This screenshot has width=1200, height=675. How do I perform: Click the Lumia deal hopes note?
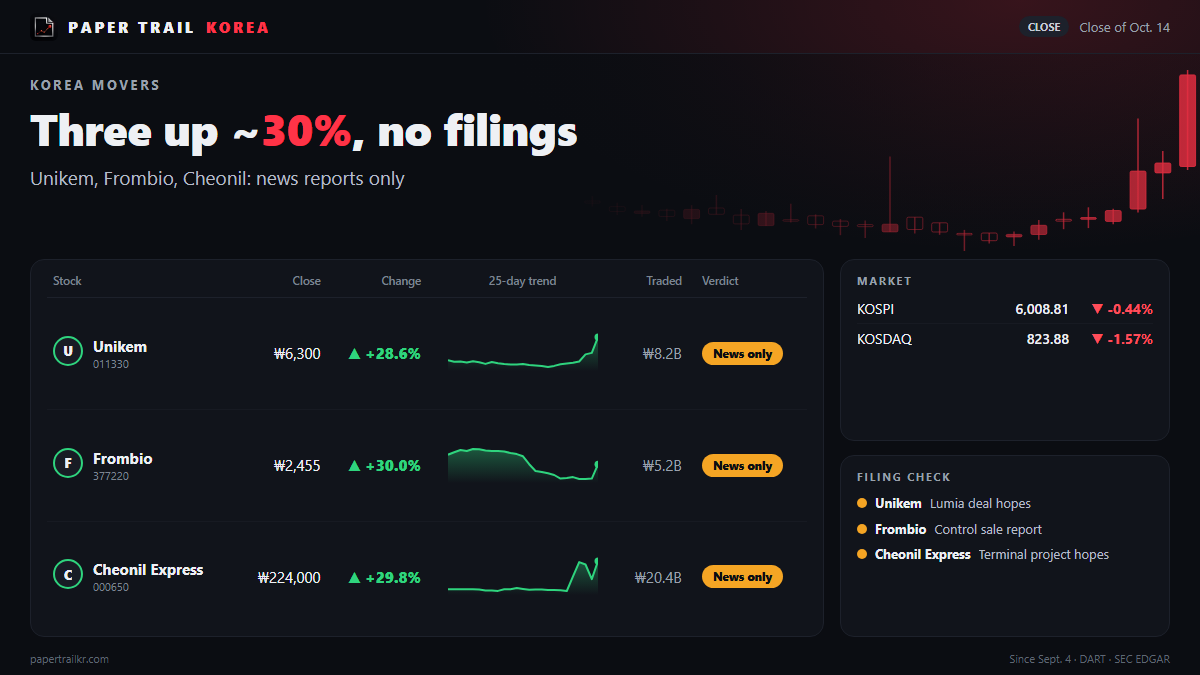tap(980, 504)
